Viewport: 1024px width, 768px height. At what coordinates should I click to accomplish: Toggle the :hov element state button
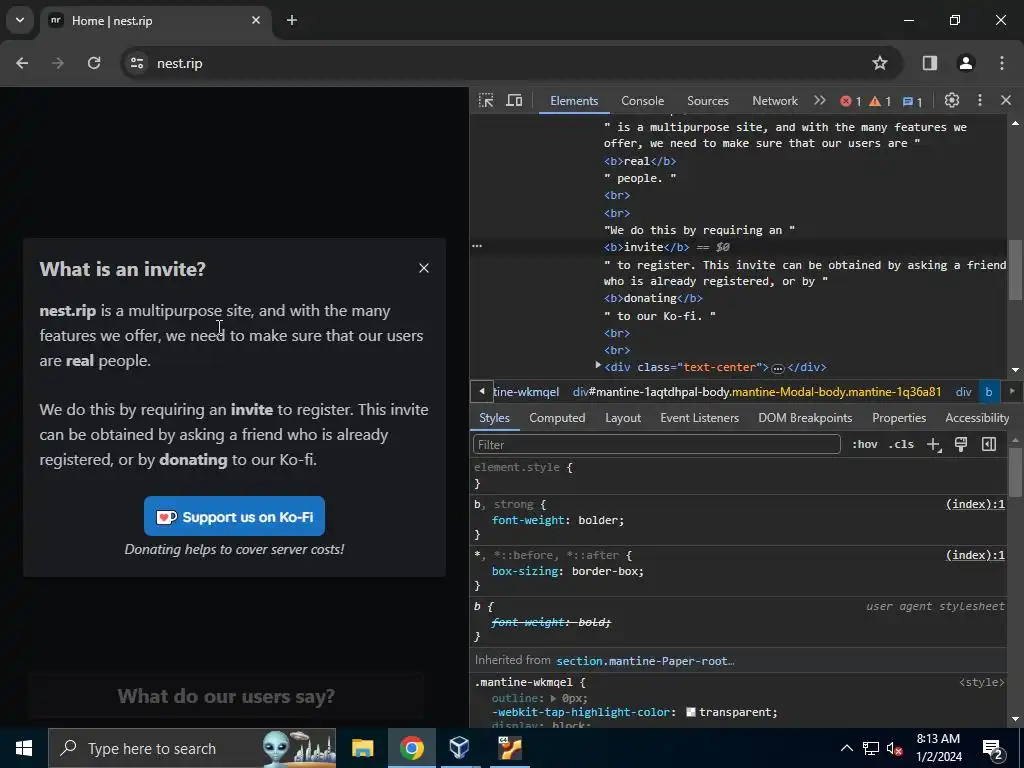click(865, 444)
